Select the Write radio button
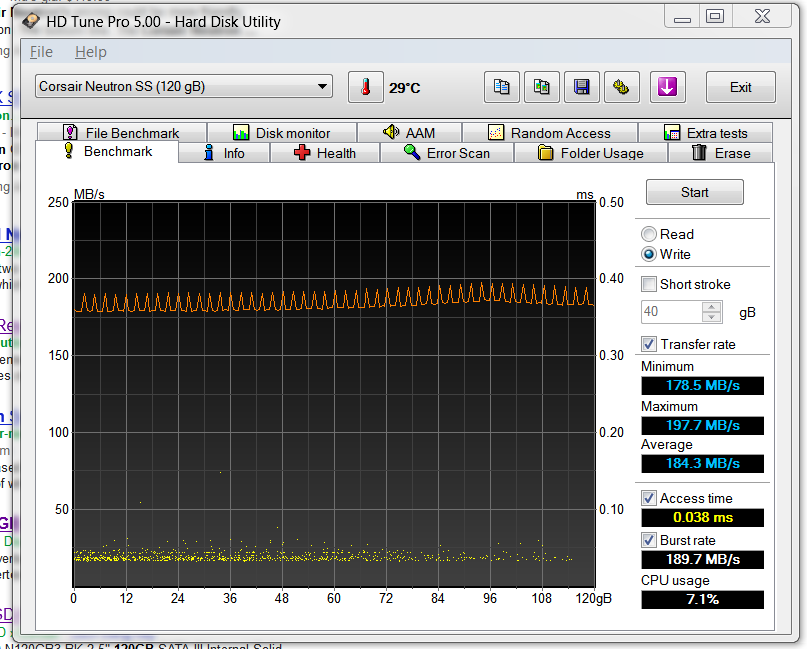The width and height of the screenshot is (807, 649). [649, 254]
